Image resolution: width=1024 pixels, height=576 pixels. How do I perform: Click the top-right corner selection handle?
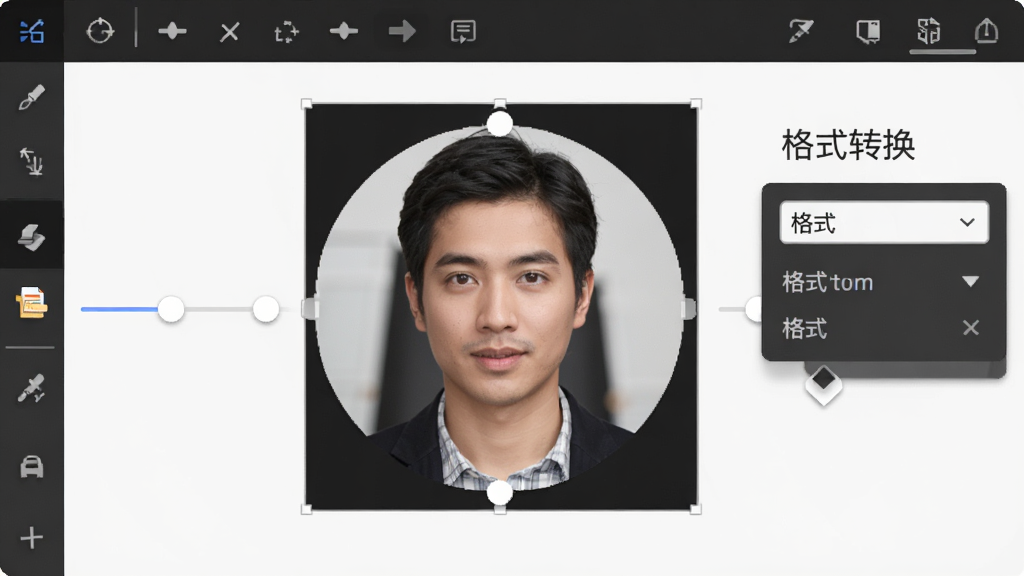[x=696, y=104]
